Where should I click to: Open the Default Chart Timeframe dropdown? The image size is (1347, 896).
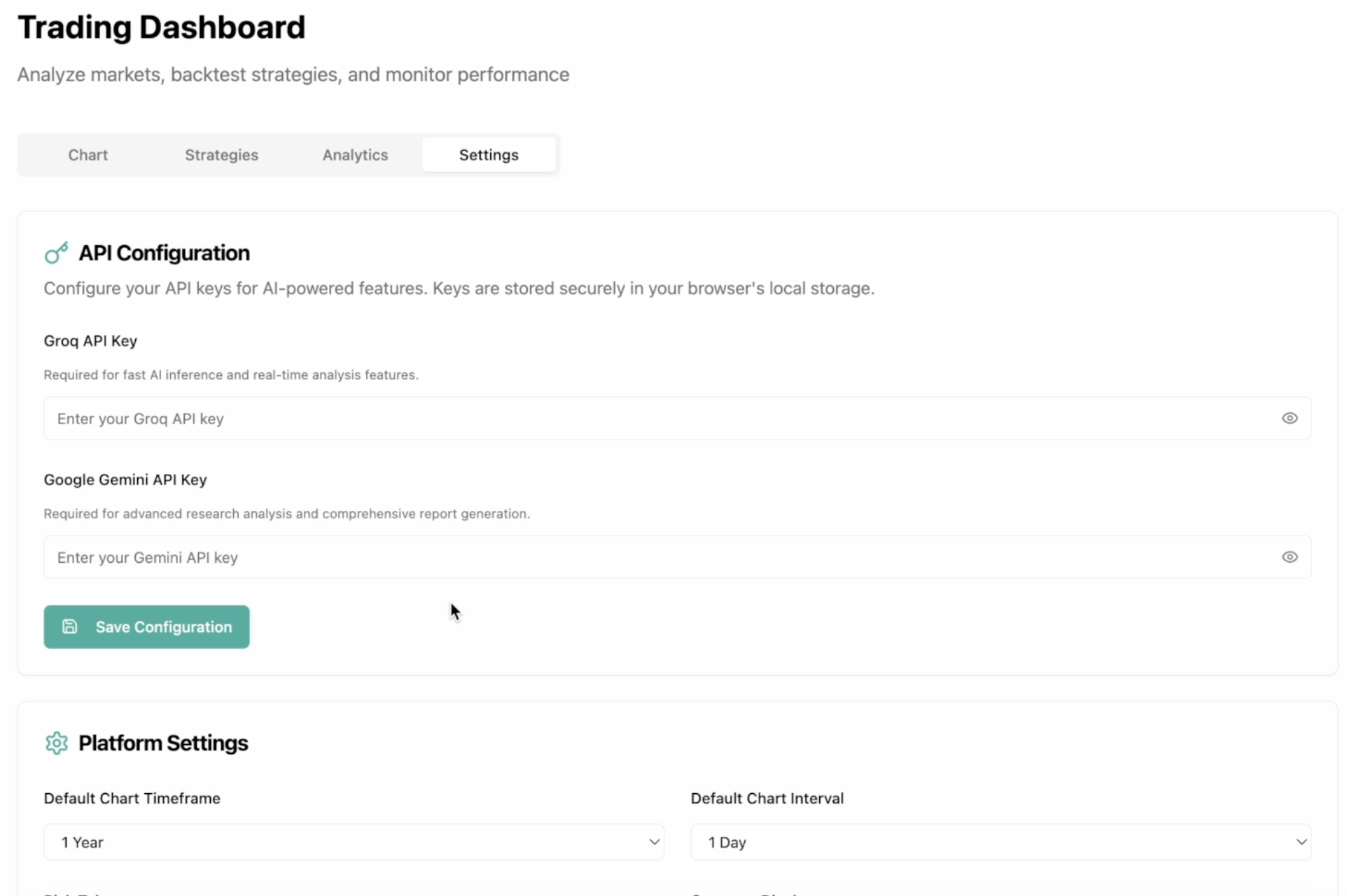click(354, 842)
